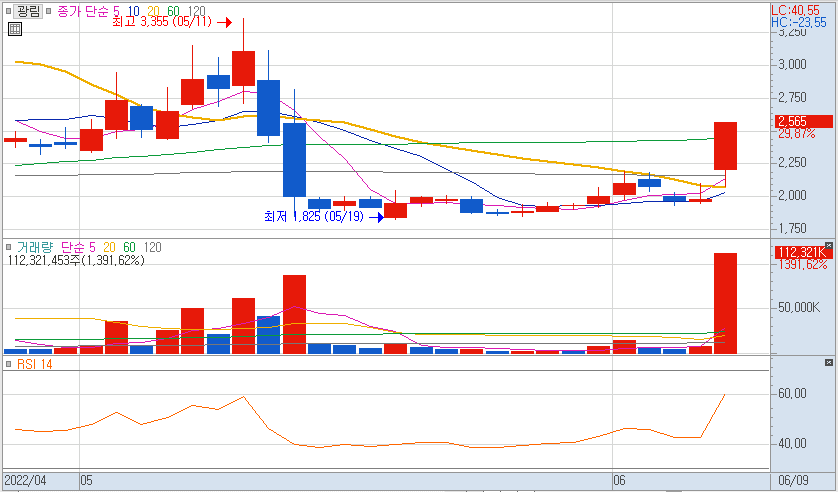This screenshot has height=492, width=838.
Task: Click the 06 month marker on time axis
Action: [619, 480]
